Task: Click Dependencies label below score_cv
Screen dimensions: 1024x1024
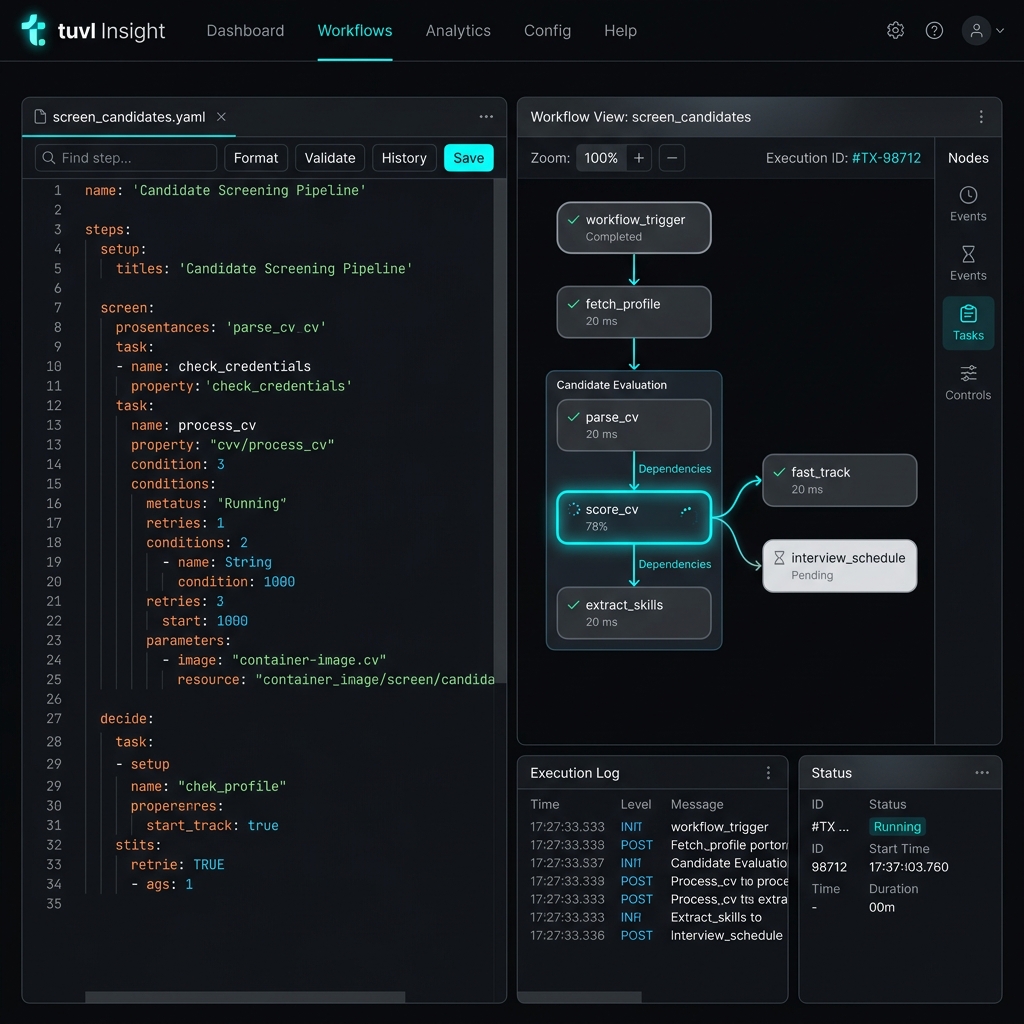Action: tap(675, 564)
